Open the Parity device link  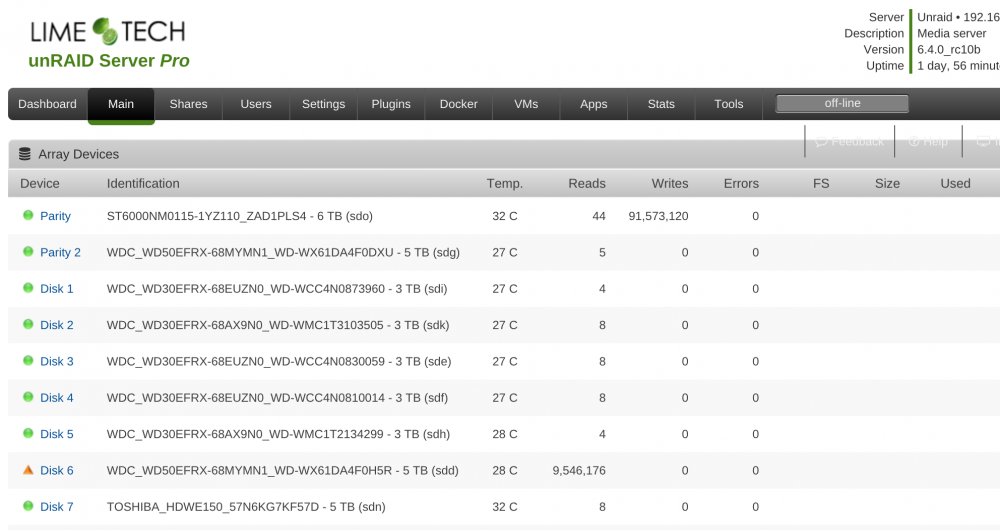(55, 216)
